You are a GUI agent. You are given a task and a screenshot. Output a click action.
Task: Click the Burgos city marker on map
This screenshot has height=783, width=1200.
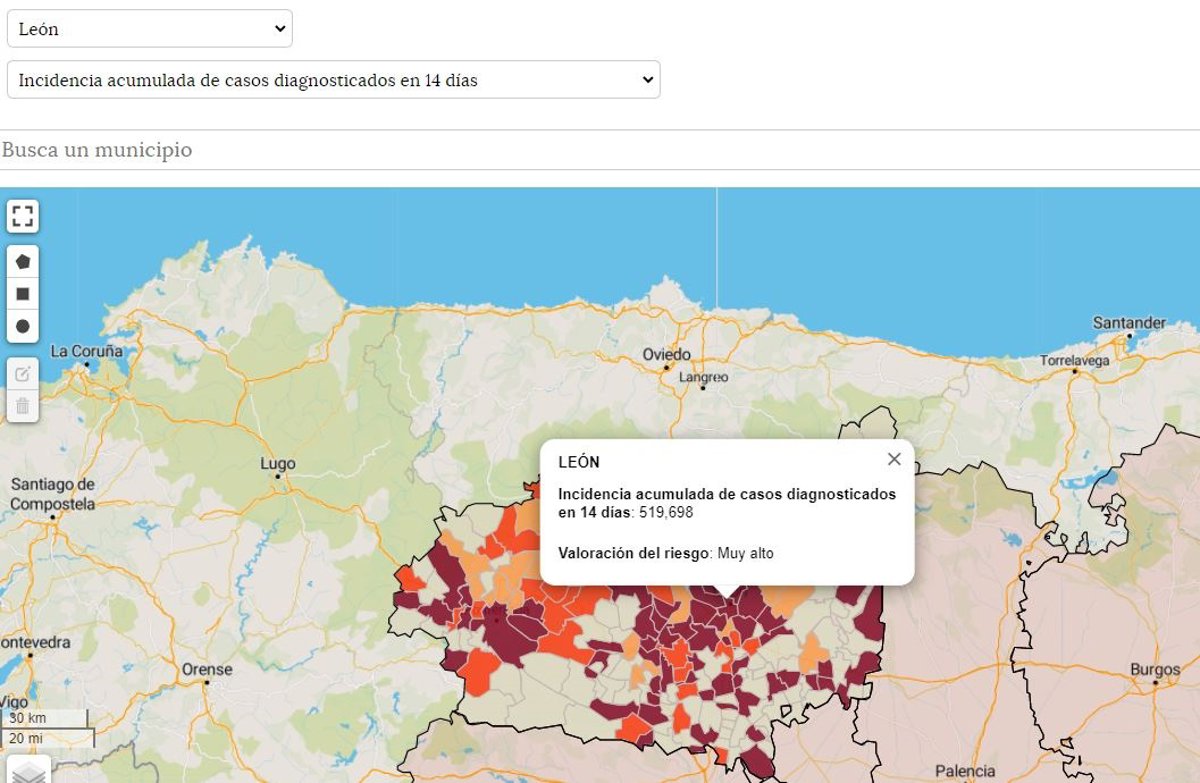point(1155,683)
